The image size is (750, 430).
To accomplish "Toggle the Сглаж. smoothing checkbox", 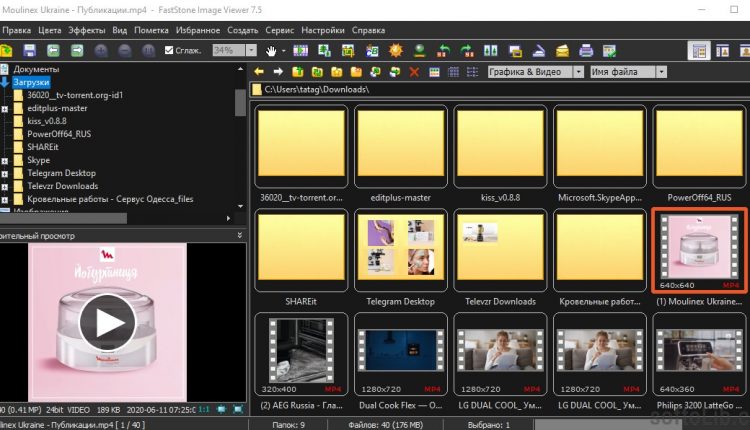I will pos(169,50).
